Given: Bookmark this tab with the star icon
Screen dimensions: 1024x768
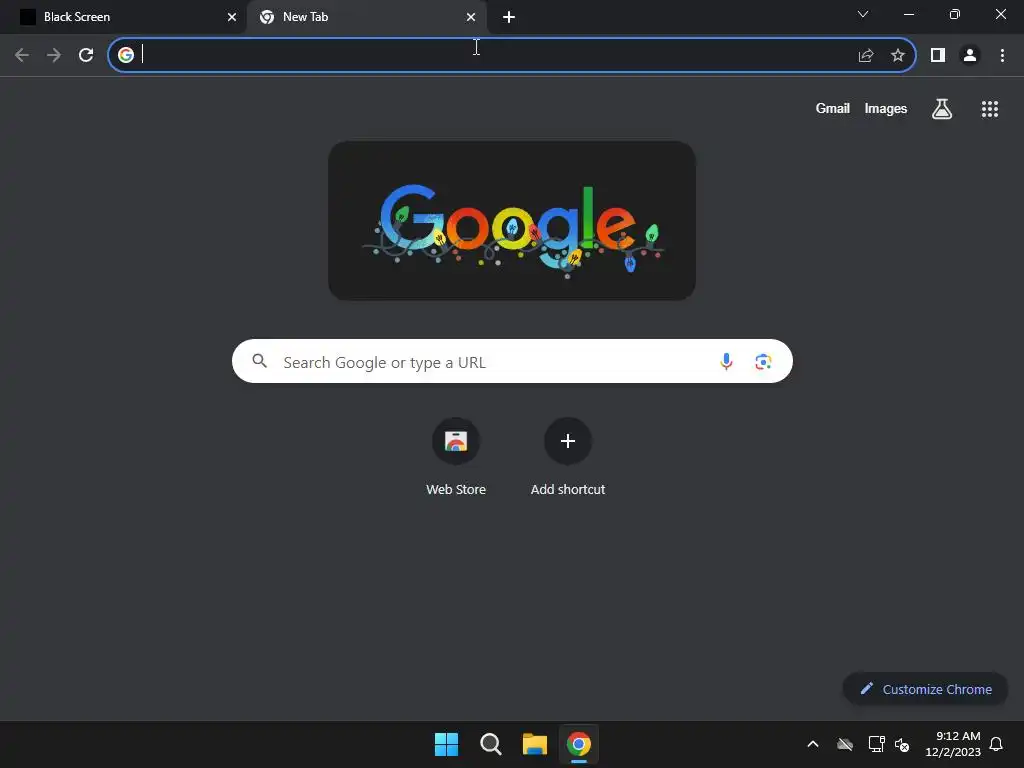Looking at the screenshot, I should (x=898, y=55).
